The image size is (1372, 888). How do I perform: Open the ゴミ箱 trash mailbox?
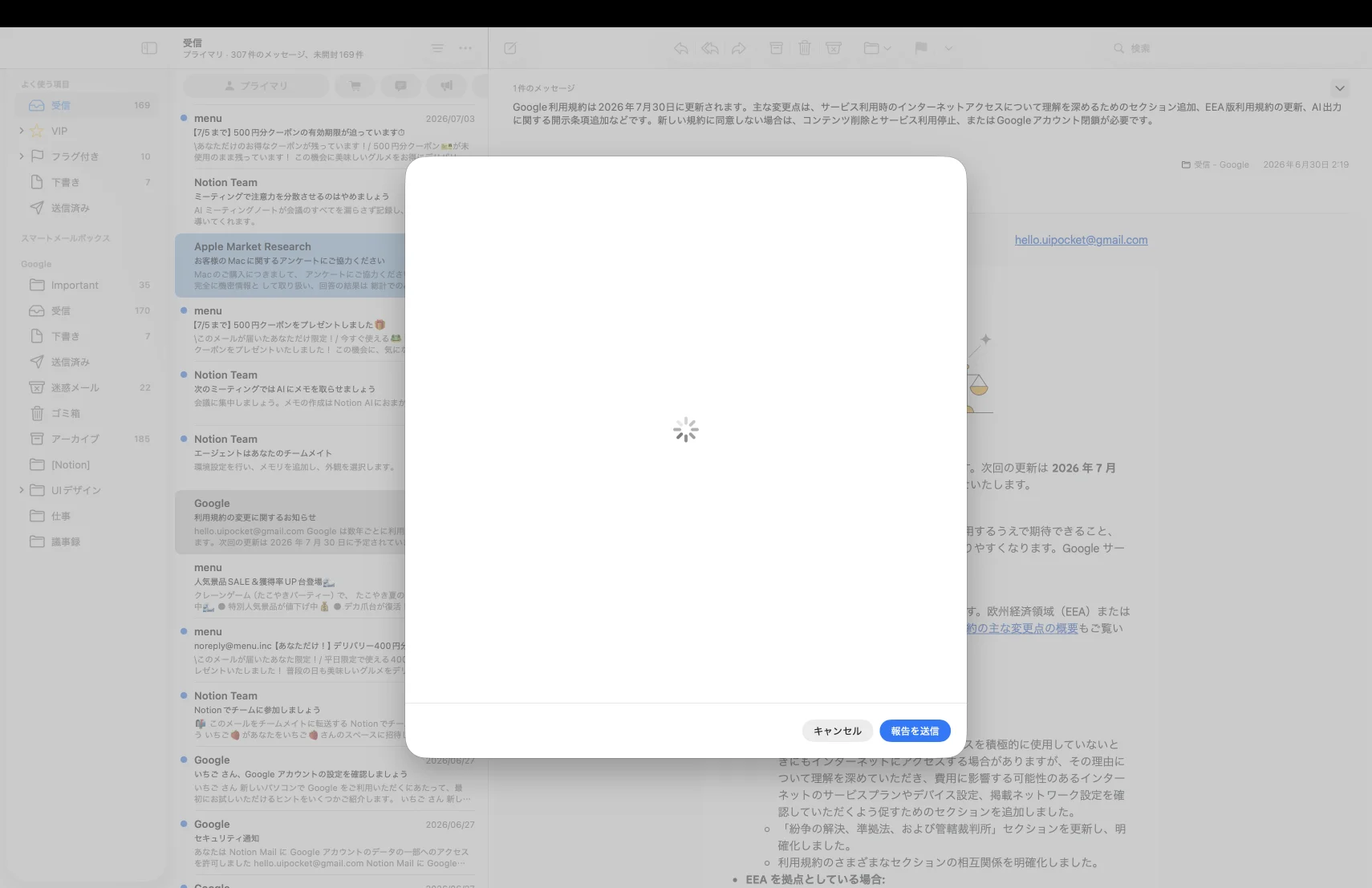click(87, 413)
